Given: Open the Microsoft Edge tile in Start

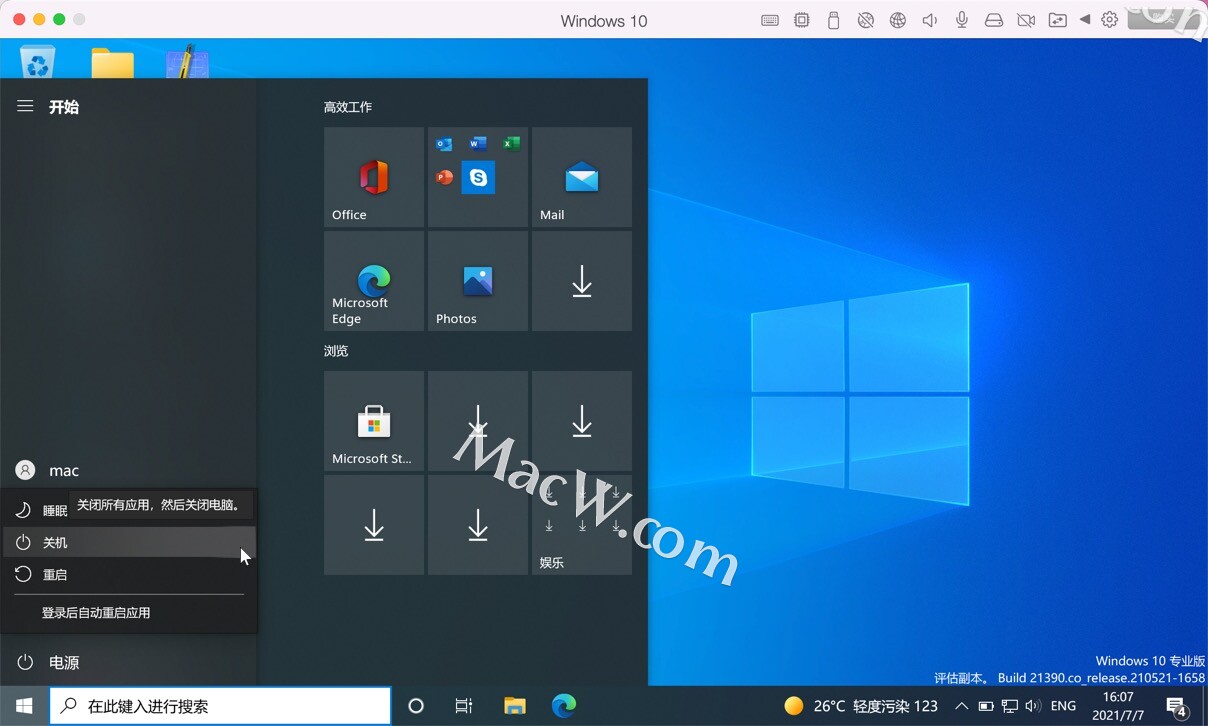Looking at the screenshot, I should coord(374,281).
